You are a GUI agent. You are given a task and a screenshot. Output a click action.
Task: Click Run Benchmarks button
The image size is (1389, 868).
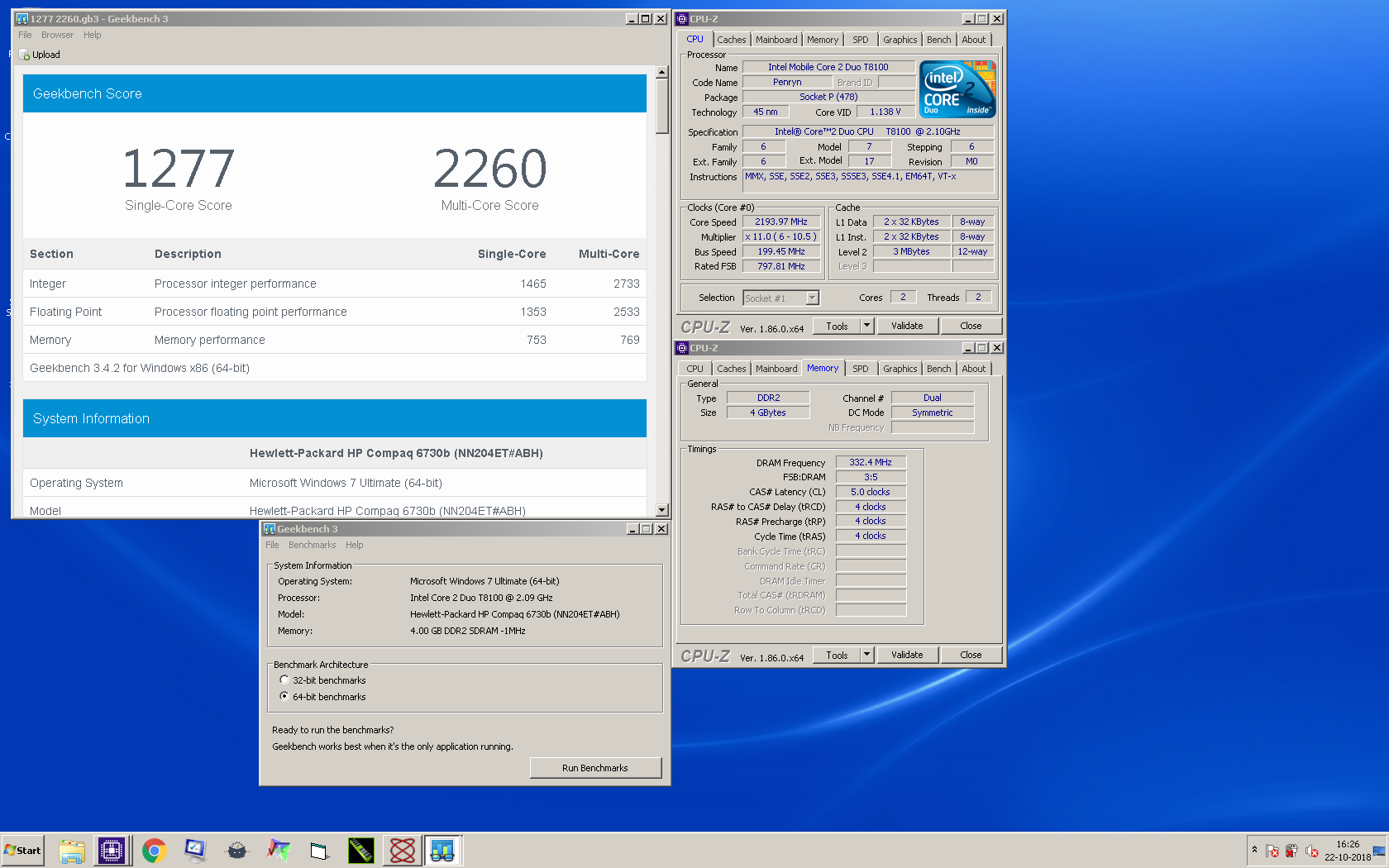[x=595, y=768]
